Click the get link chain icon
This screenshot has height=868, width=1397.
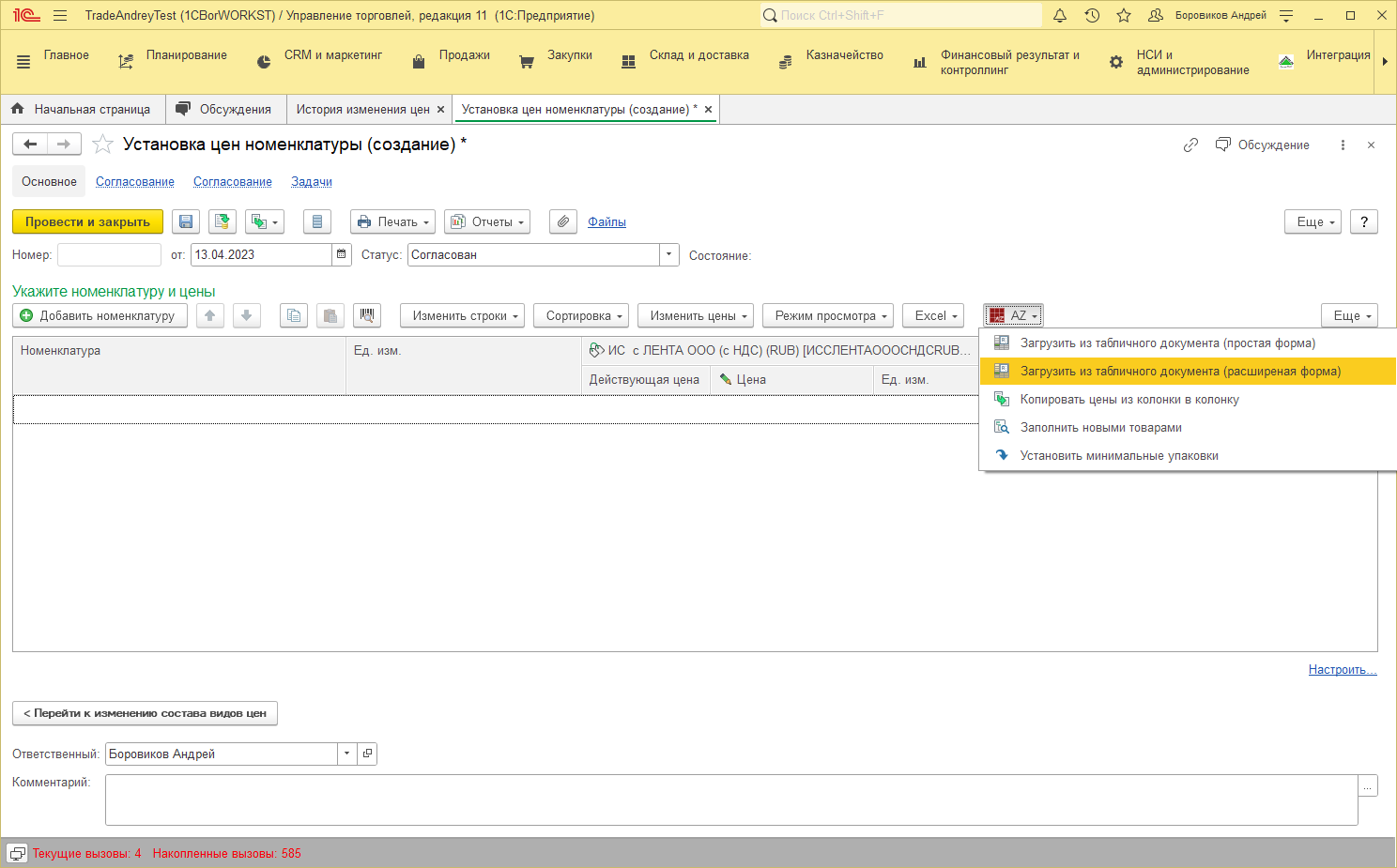pyautogui.click(x=1190, y=145)
